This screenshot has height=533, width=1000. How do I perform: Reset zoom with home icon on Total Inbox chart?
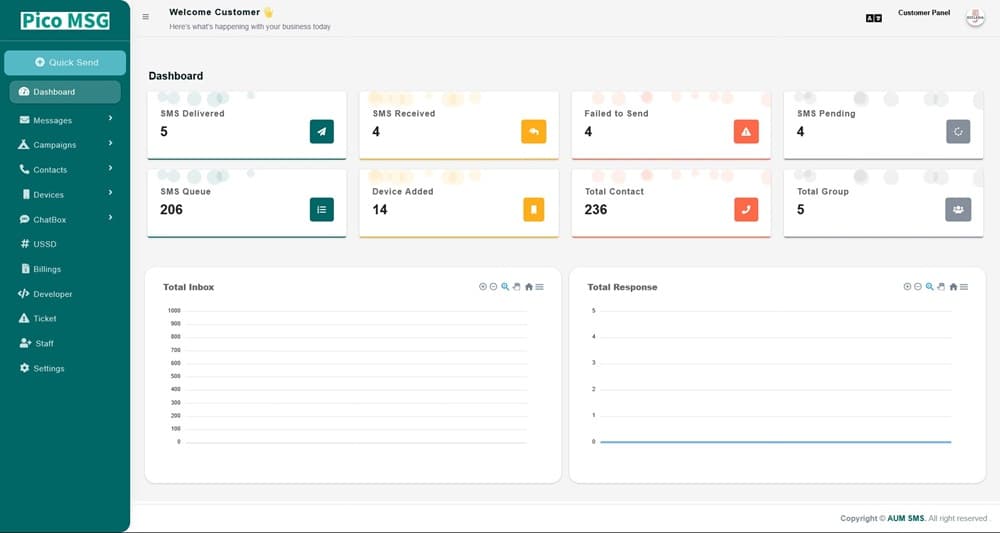pos(529,287)
